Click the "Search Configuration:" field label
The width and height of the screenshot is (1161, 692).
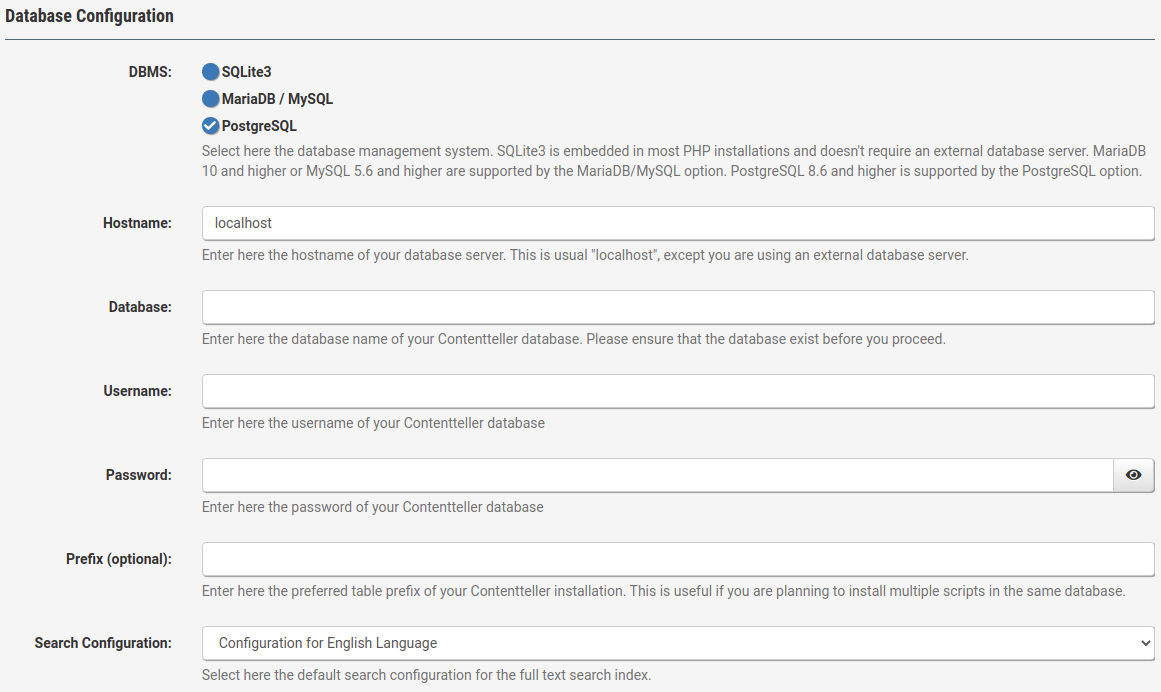[x=103, y=643]
